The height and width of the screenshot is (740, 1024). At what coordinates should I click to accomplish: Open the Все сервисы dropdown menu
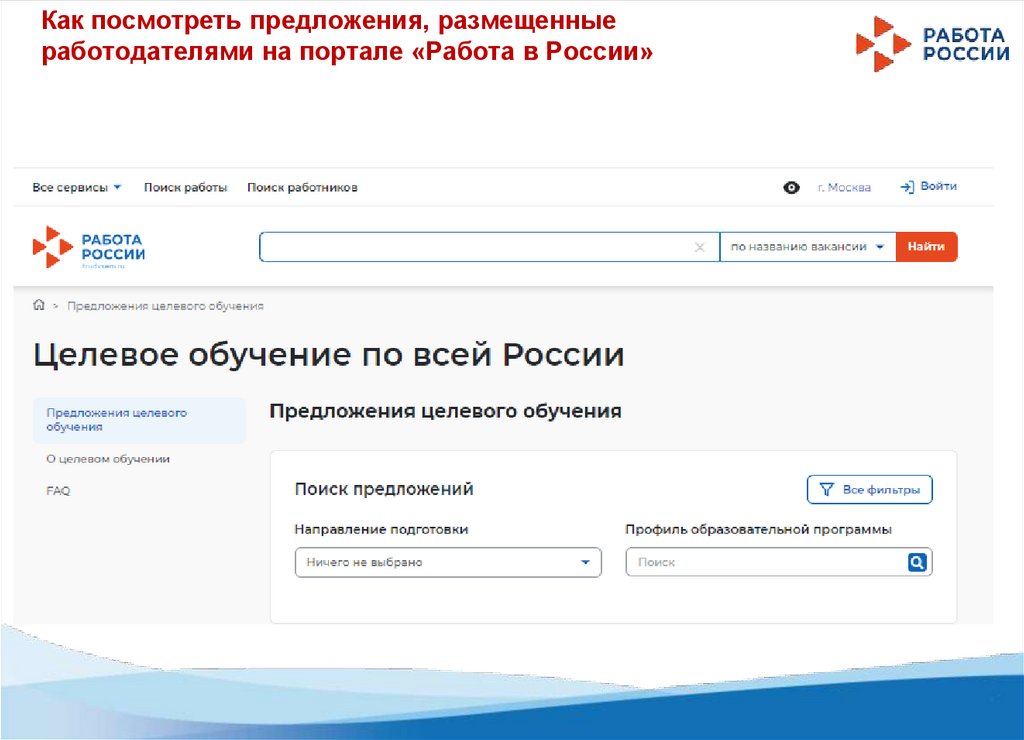76,187
